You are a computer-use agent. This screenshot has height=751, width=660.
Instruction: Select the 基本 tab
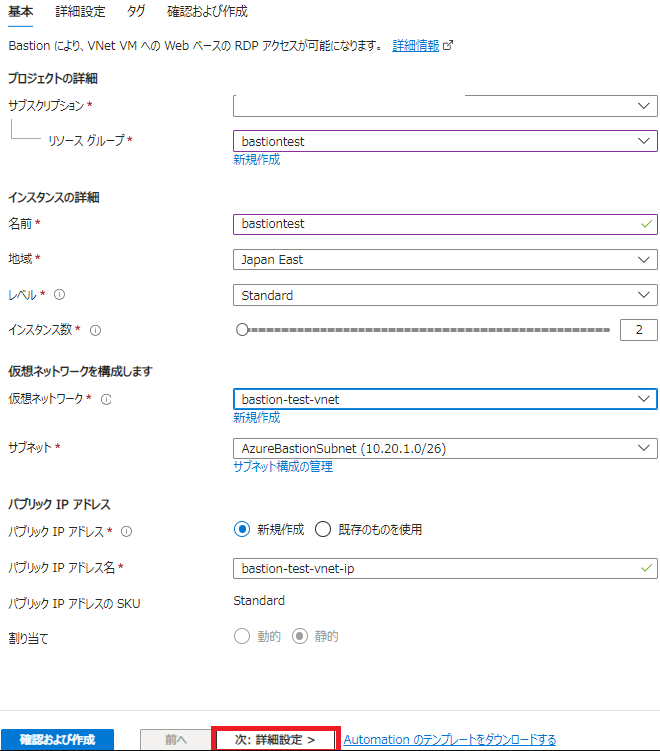pyautogui.click(x=21, y=11)
